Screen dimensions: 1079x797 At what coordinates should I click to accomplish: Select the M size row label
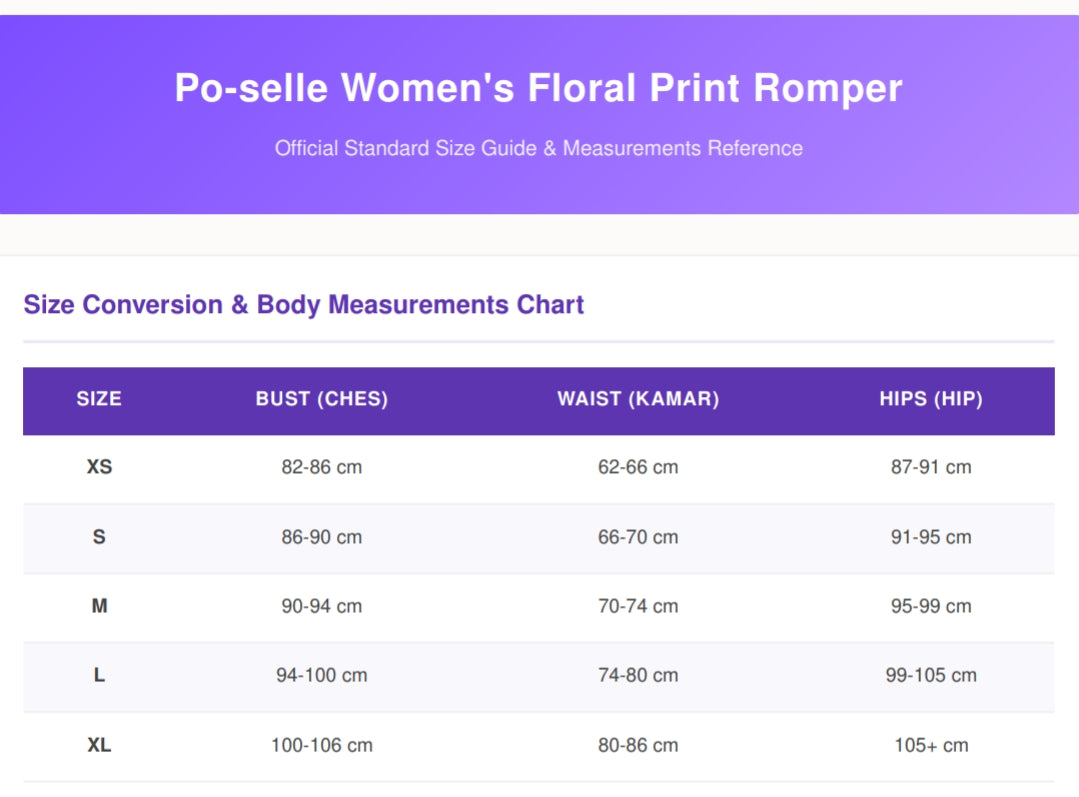[x=99, y=606]
